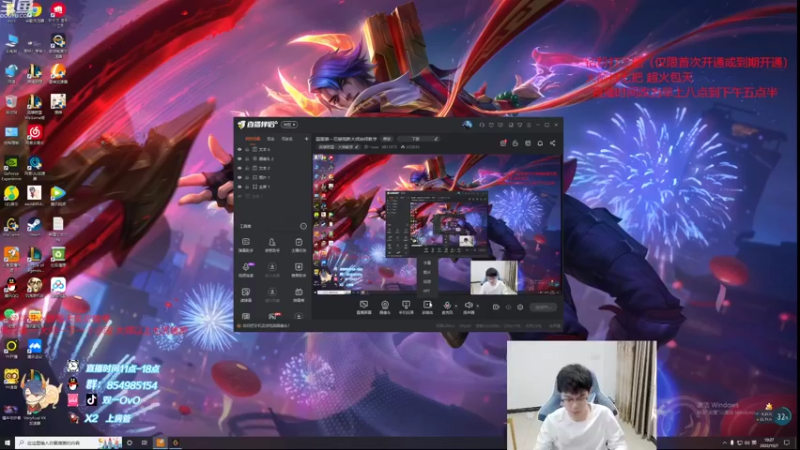Open the headset support icon in title bar
The height and width of the screenshot is (450, 800).
click(482, 125)
